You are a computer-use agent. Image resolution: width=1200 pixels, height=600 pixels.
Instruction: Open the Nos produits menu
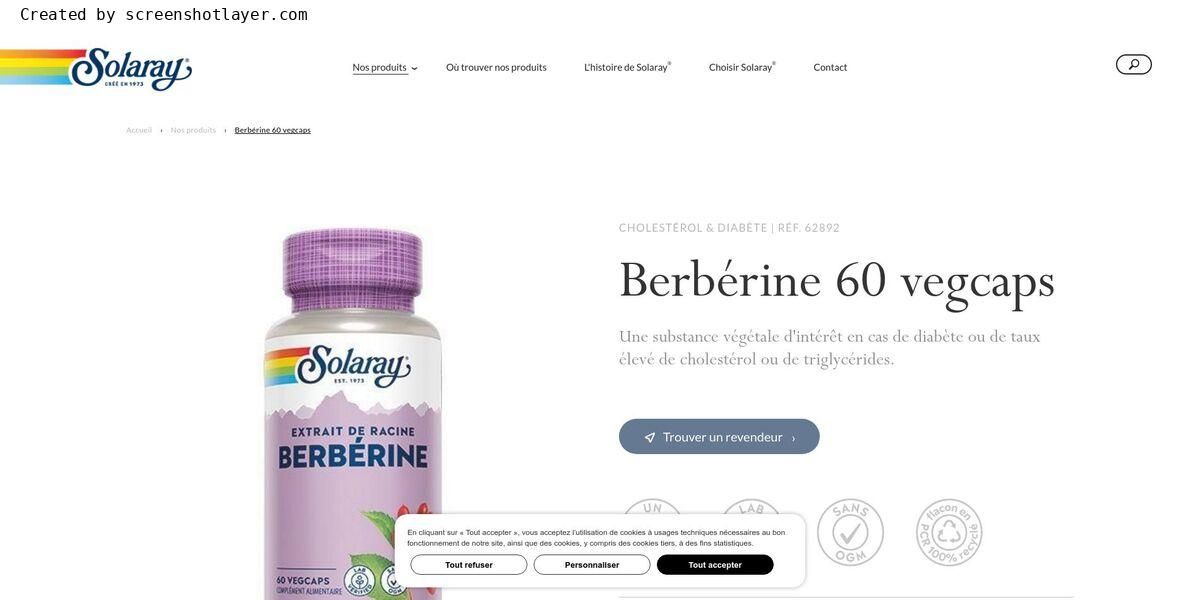tap(379, 67)
